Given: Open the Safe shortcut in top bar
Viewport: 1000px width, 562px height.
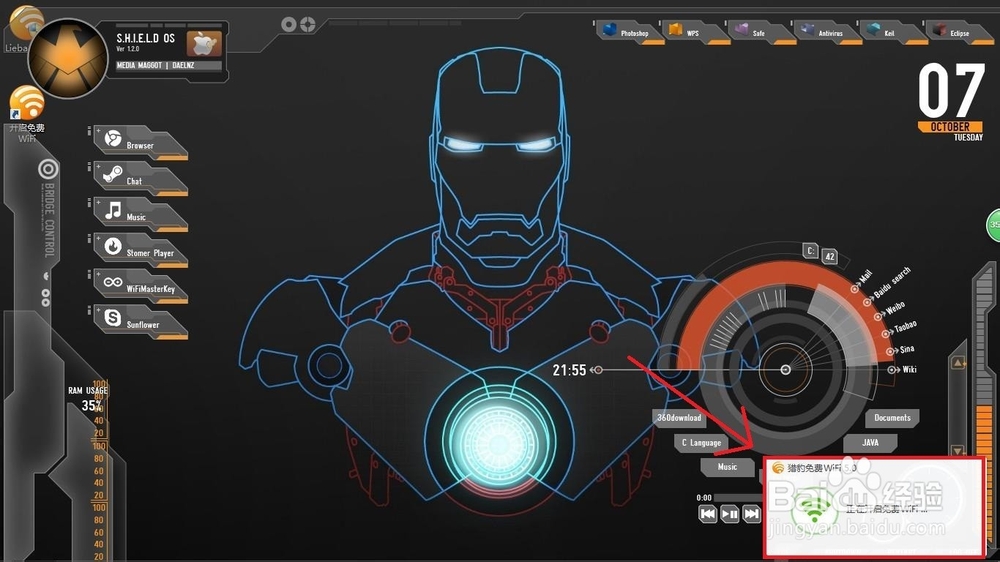Looking at the screenshot, I should coord(762,32).
